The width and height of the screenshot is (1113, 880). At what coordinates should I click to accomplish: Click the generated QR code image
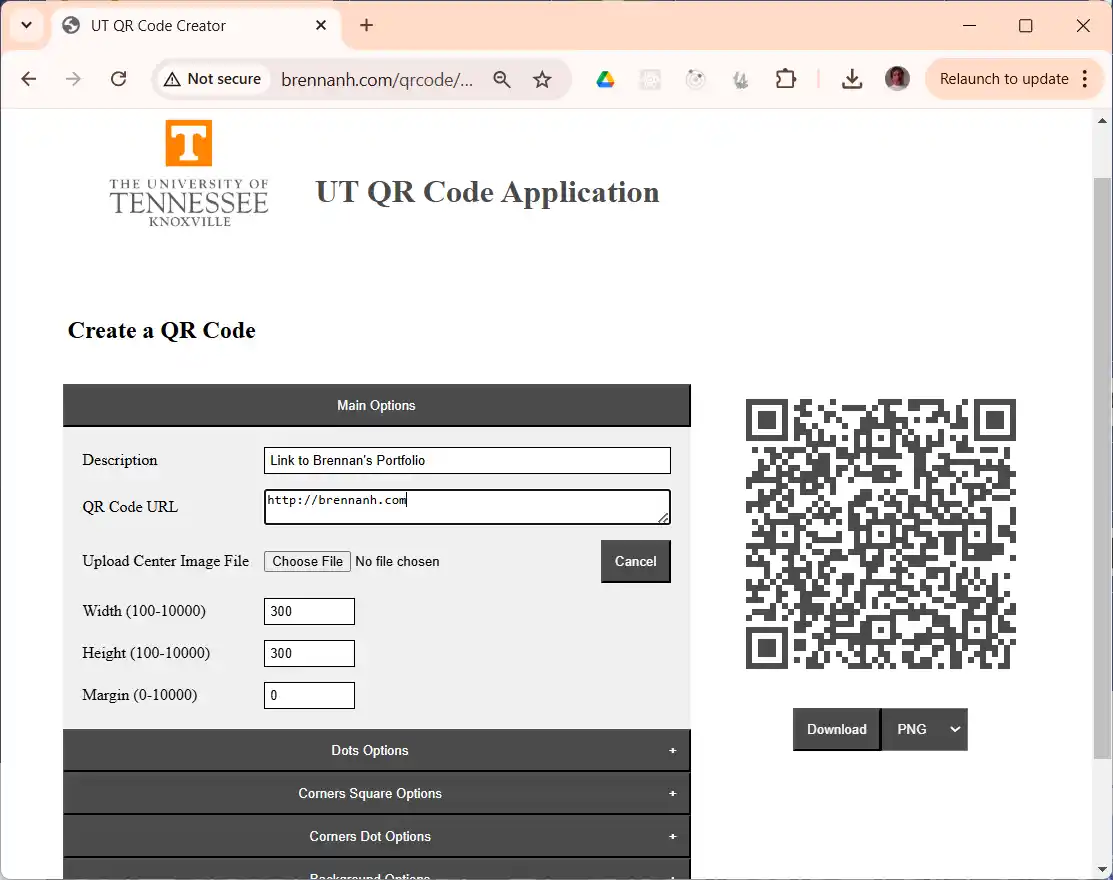[880, 534]
